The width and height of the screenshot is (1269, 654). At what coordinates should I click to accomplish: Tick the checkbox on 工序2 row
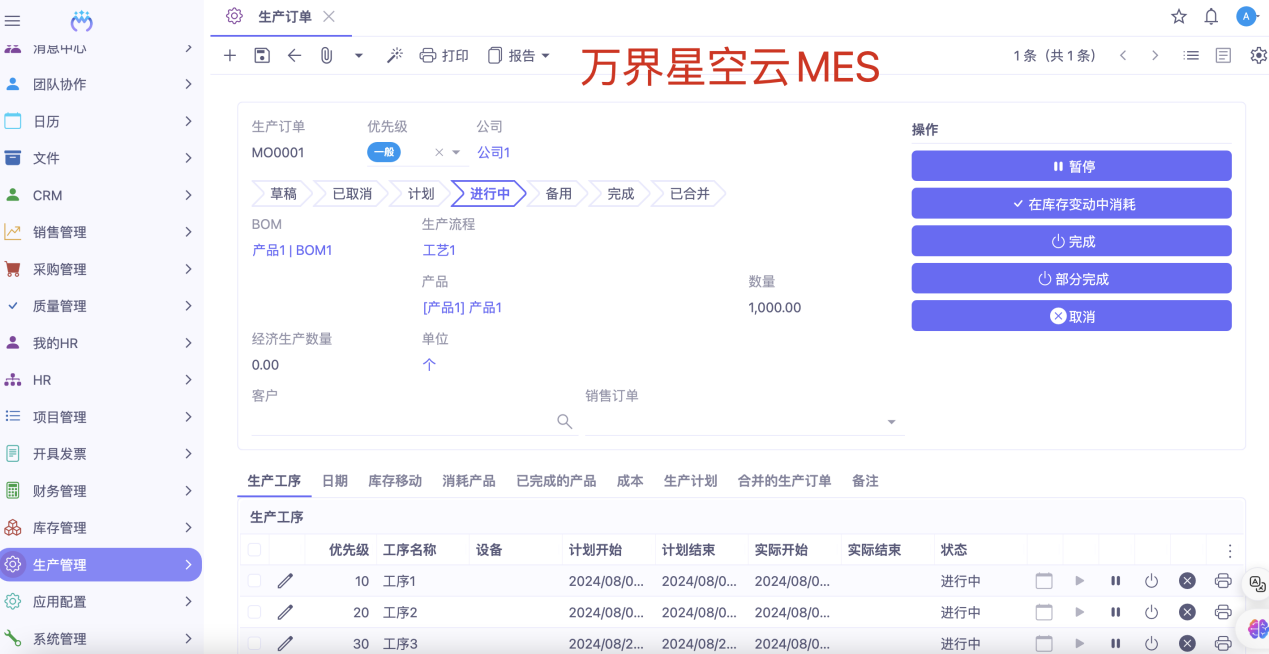pyautogui.click(x=253, y=612)
